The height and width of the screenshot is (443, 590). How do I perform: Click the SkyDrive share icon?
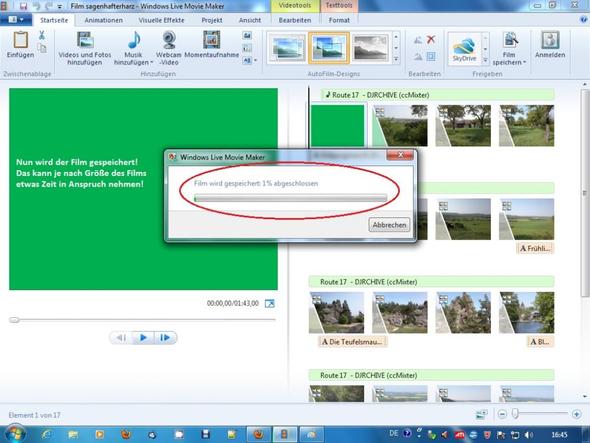(464, 49)
